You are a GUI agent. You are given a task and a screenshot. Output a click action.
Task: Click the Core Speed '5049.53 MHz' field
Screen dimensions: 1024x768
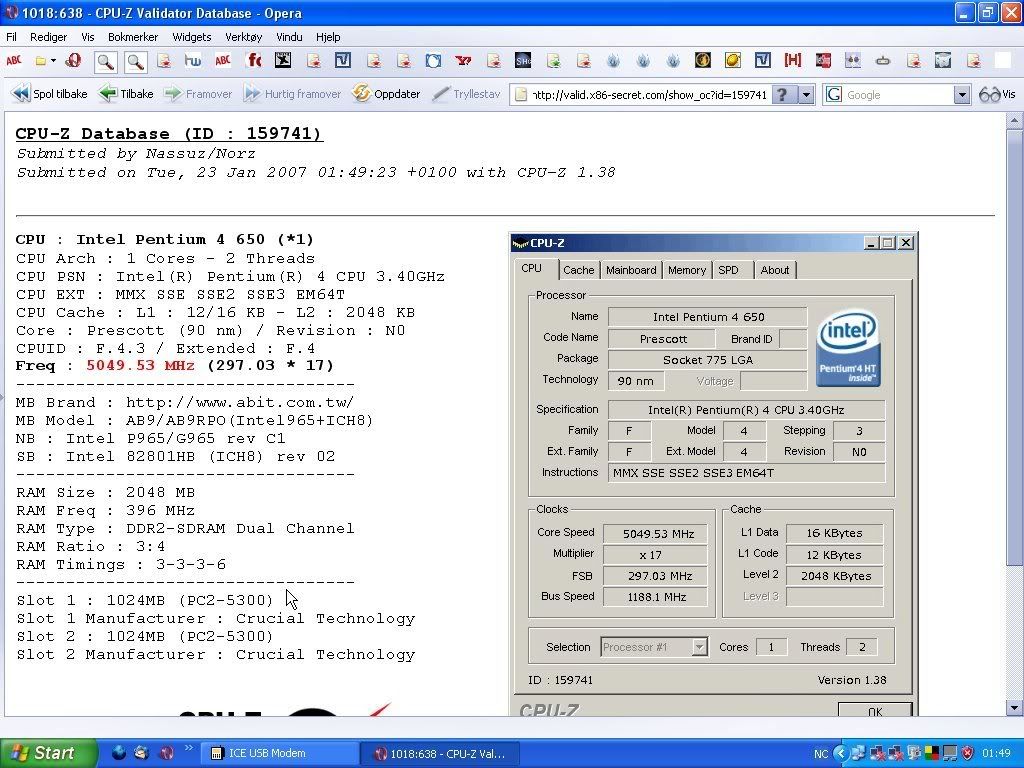(x=655, y=534)
